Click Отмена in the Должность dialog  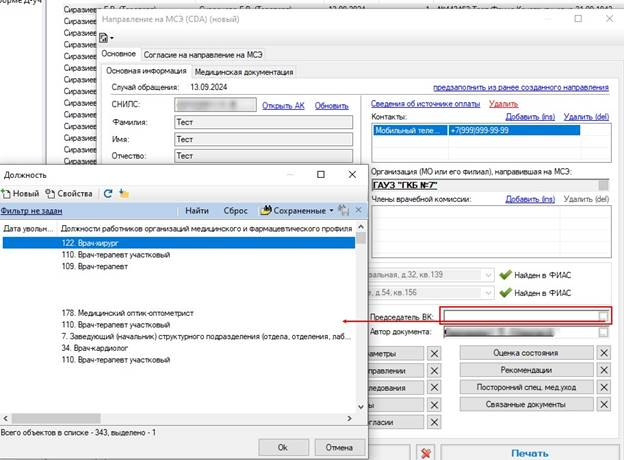click(339, 447)
